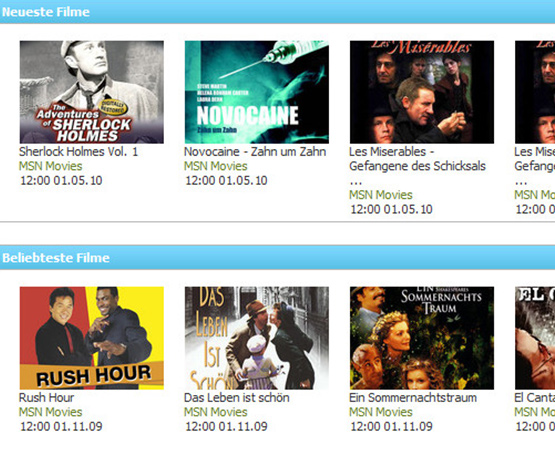Open the Sherlock Holmes Vol. 1 poster thumbnail
Image resolution: width=555 pixels, height=450 pixels.
[x=92, y=92]
